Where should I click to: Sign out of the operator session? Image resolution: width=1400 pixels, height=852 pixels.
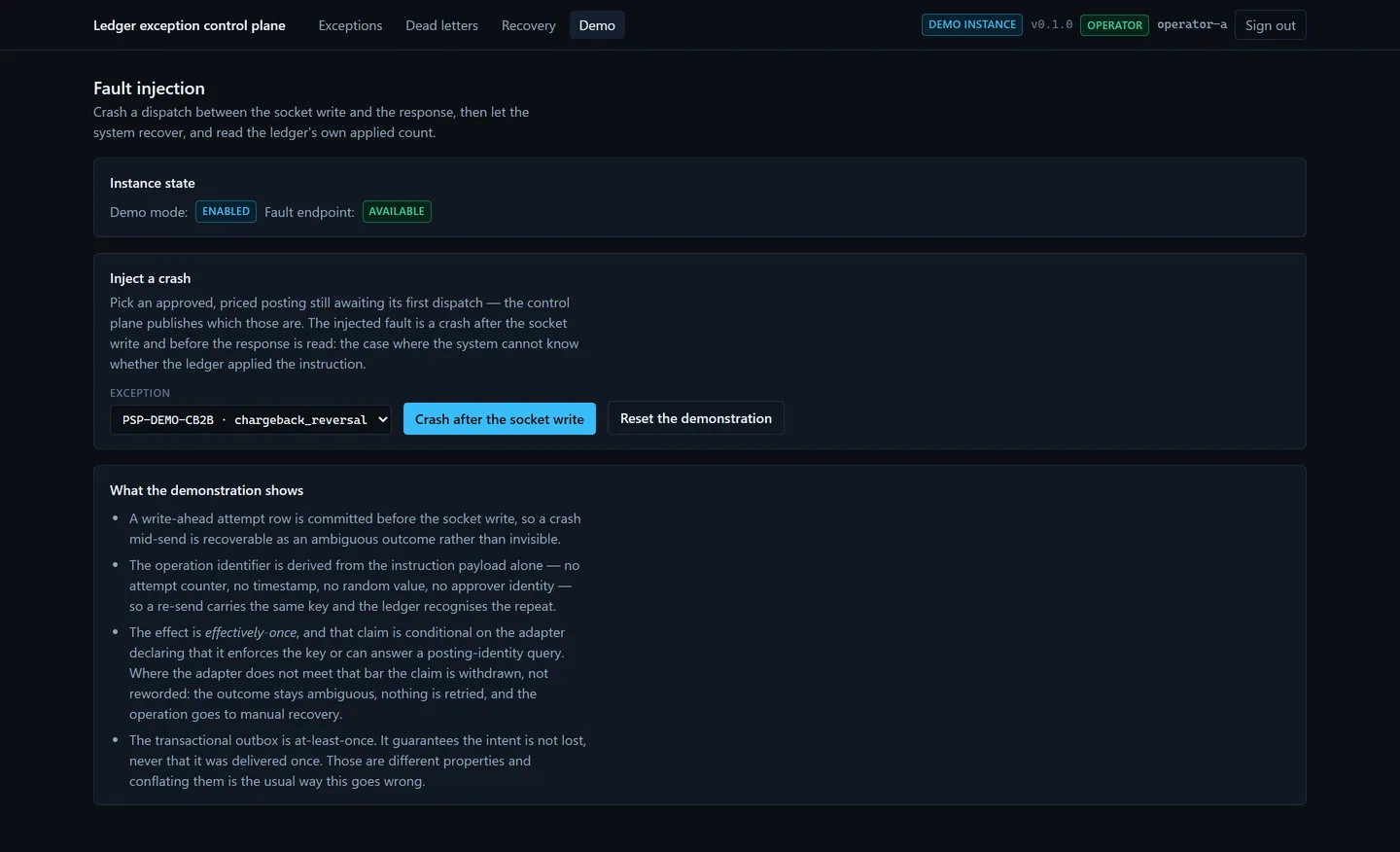[1270, 25]
